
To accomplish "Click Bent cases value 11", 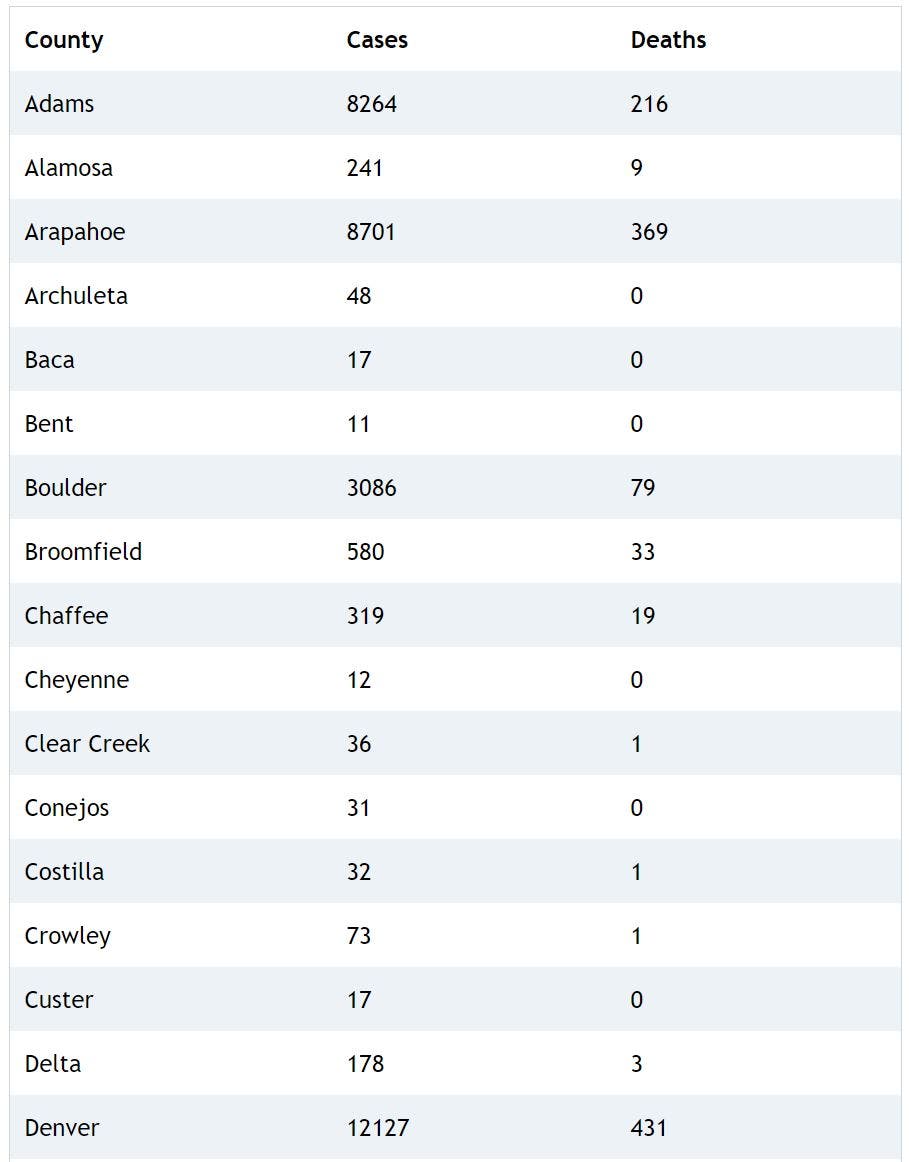I will [x=358, y=424].
